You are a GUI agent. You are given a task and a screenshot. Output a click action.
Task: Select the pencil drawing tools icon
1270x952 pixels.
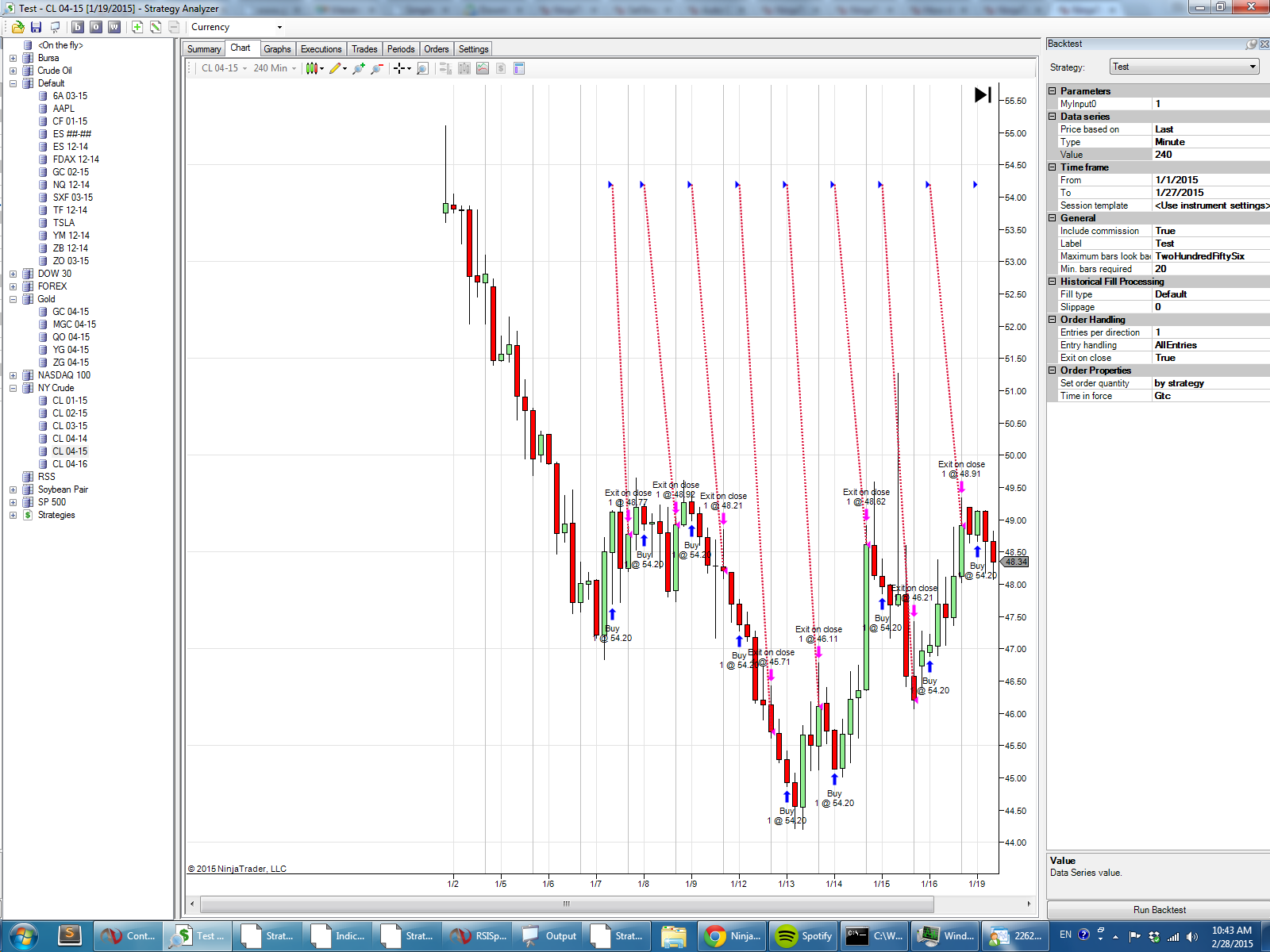(336, 68)
